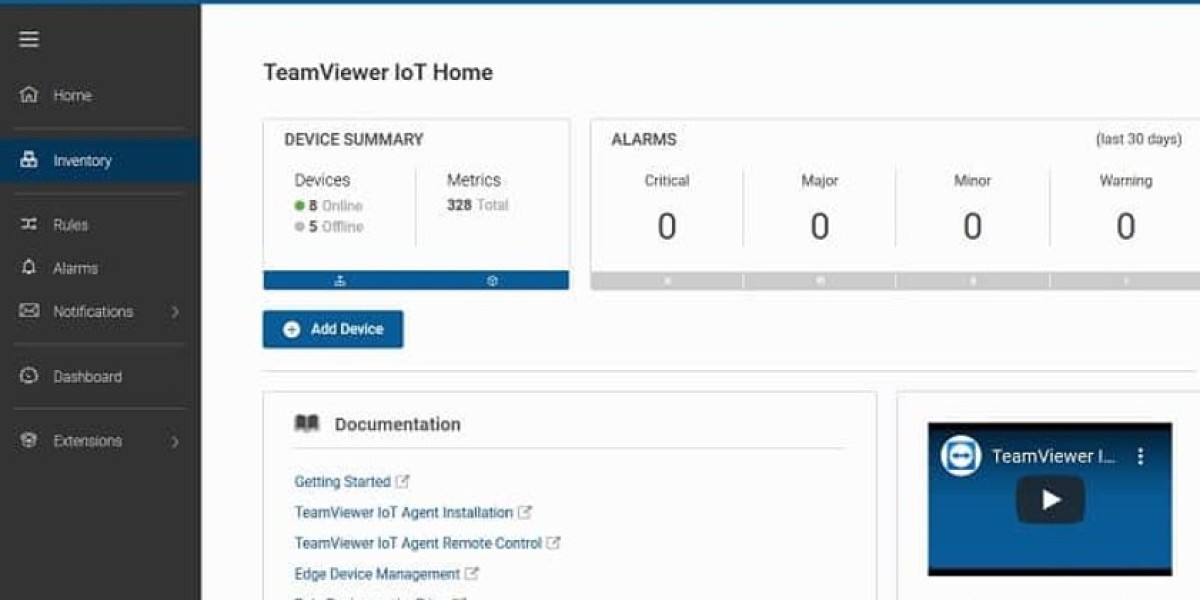Open TeamViewer IoT Agent Installation link

pos(403,513)
